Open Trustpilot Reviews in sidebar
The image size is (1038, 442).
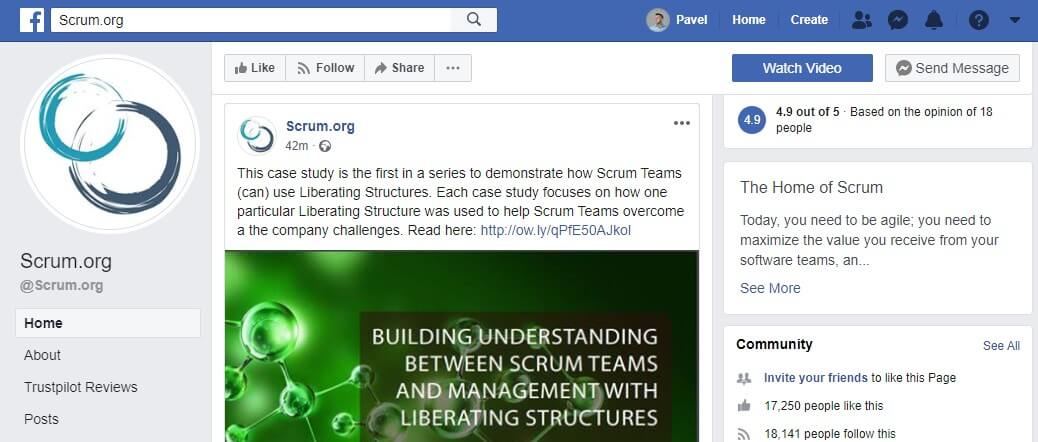81,387
